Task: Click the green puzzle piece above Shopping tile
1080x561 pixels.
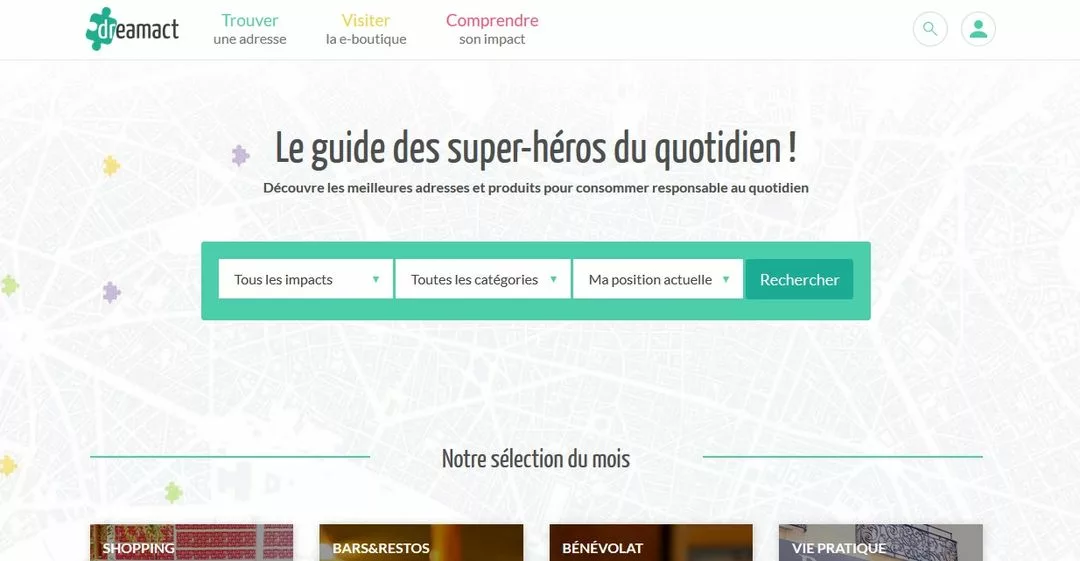Action: [173, 491]
